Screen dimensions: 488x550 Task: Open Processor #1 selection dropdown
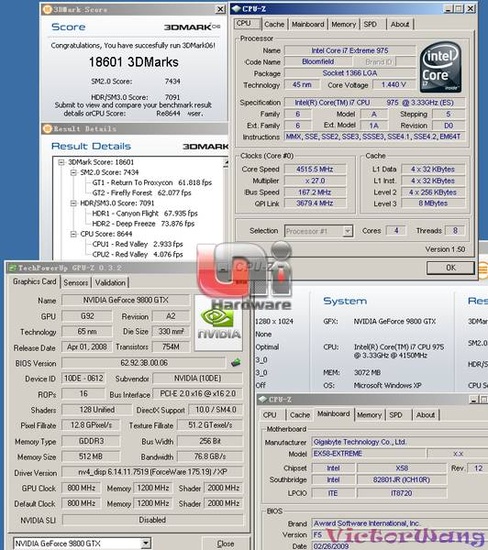[x=347, y=231]
